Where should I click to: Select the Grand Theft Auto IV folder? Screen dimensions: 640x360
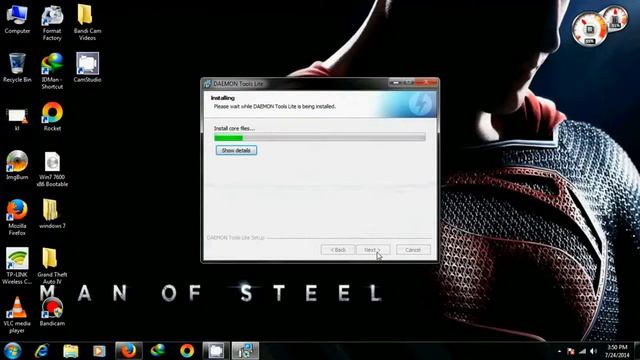[52, 266]
